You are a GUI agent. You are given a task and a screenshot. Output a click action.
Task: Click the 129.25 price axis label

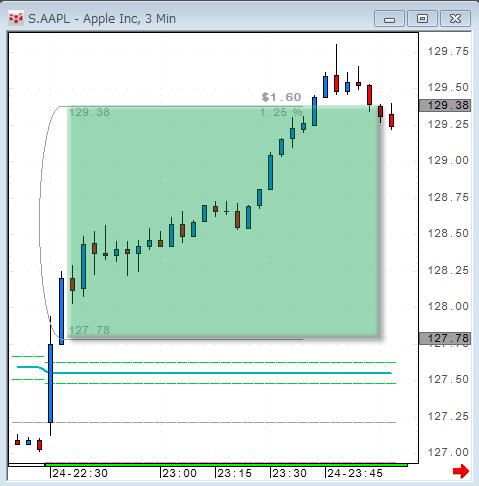click(448, 124)
